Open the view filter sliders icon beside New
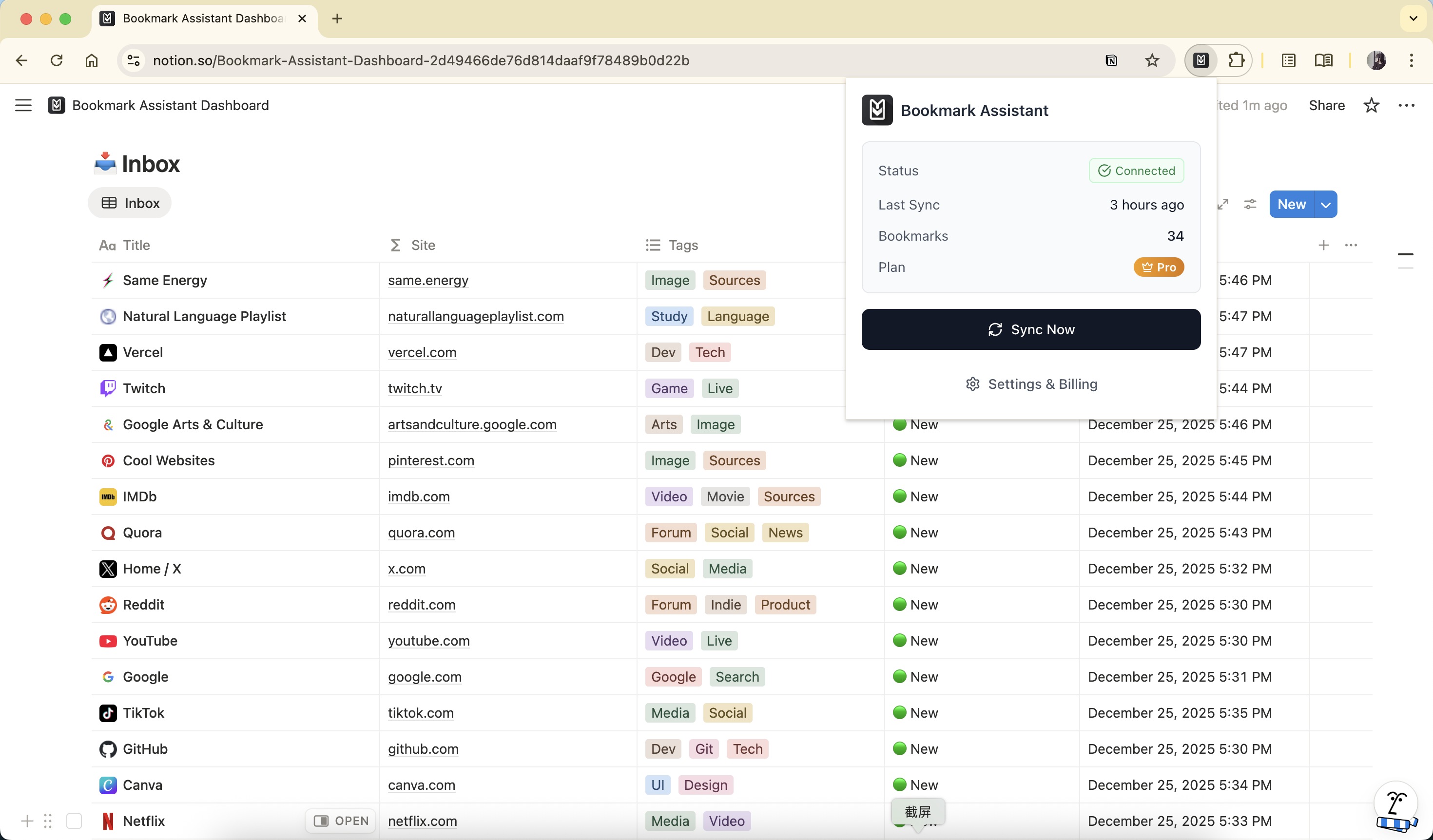 coord(1251,204)
